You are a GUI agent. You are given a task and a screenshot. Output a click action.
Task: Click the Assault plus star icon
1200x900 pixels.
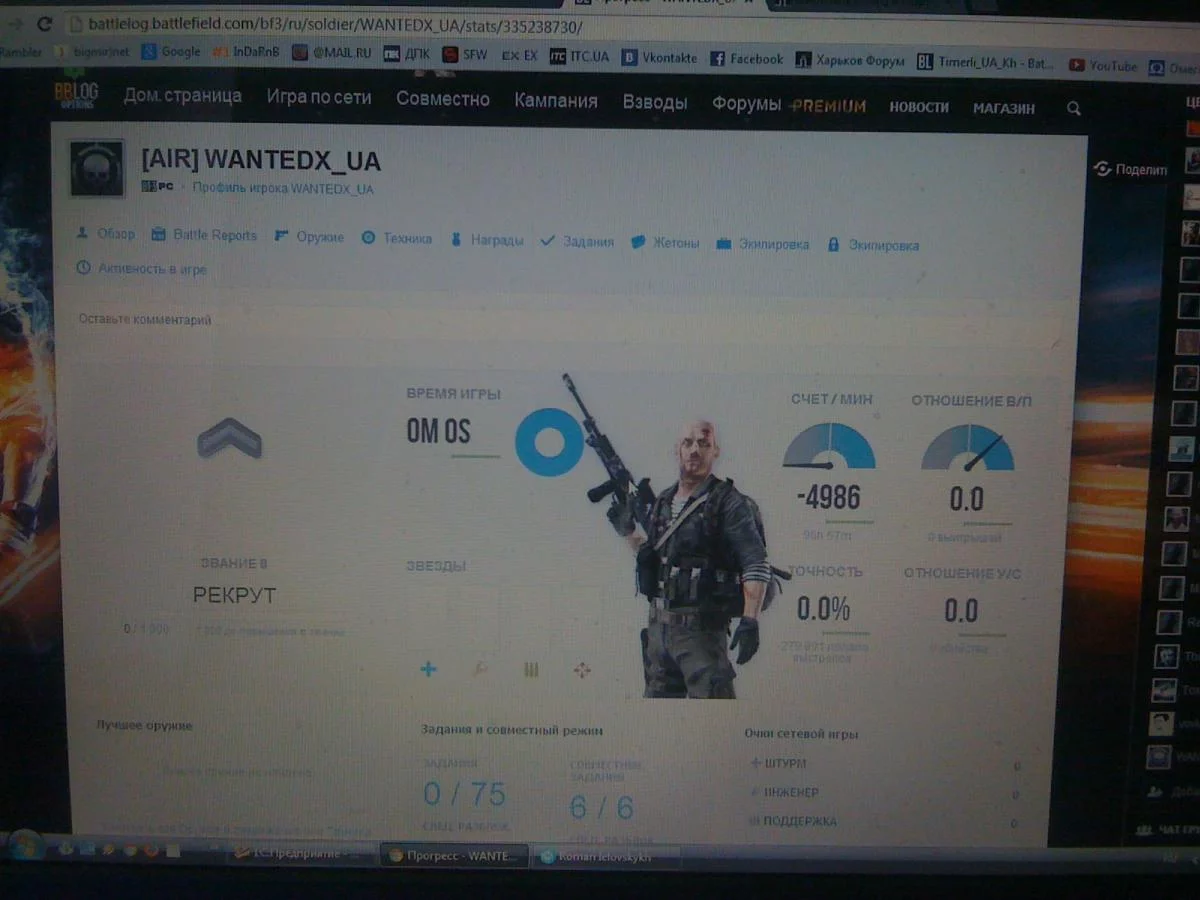click(x=428, y=669)
